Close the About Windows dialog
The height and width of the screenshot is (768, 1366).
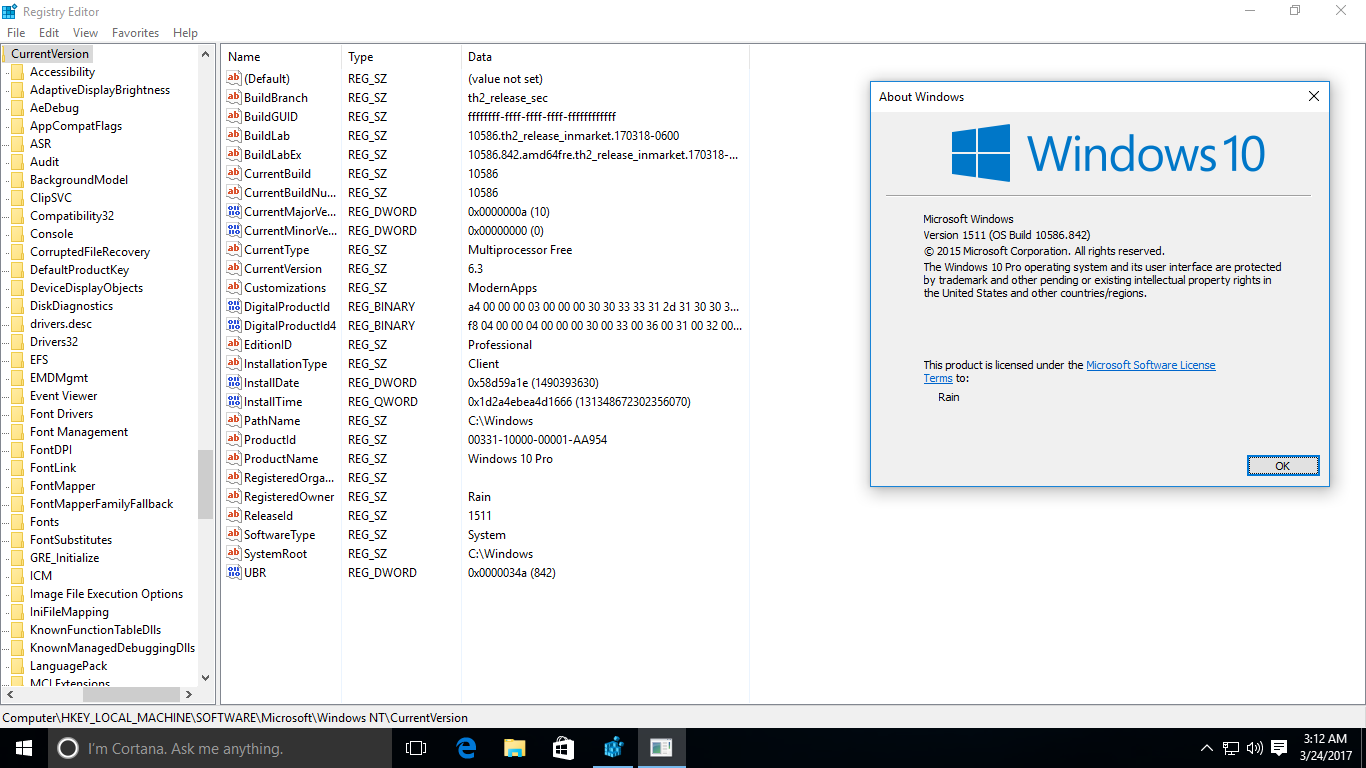point(1313,97)
